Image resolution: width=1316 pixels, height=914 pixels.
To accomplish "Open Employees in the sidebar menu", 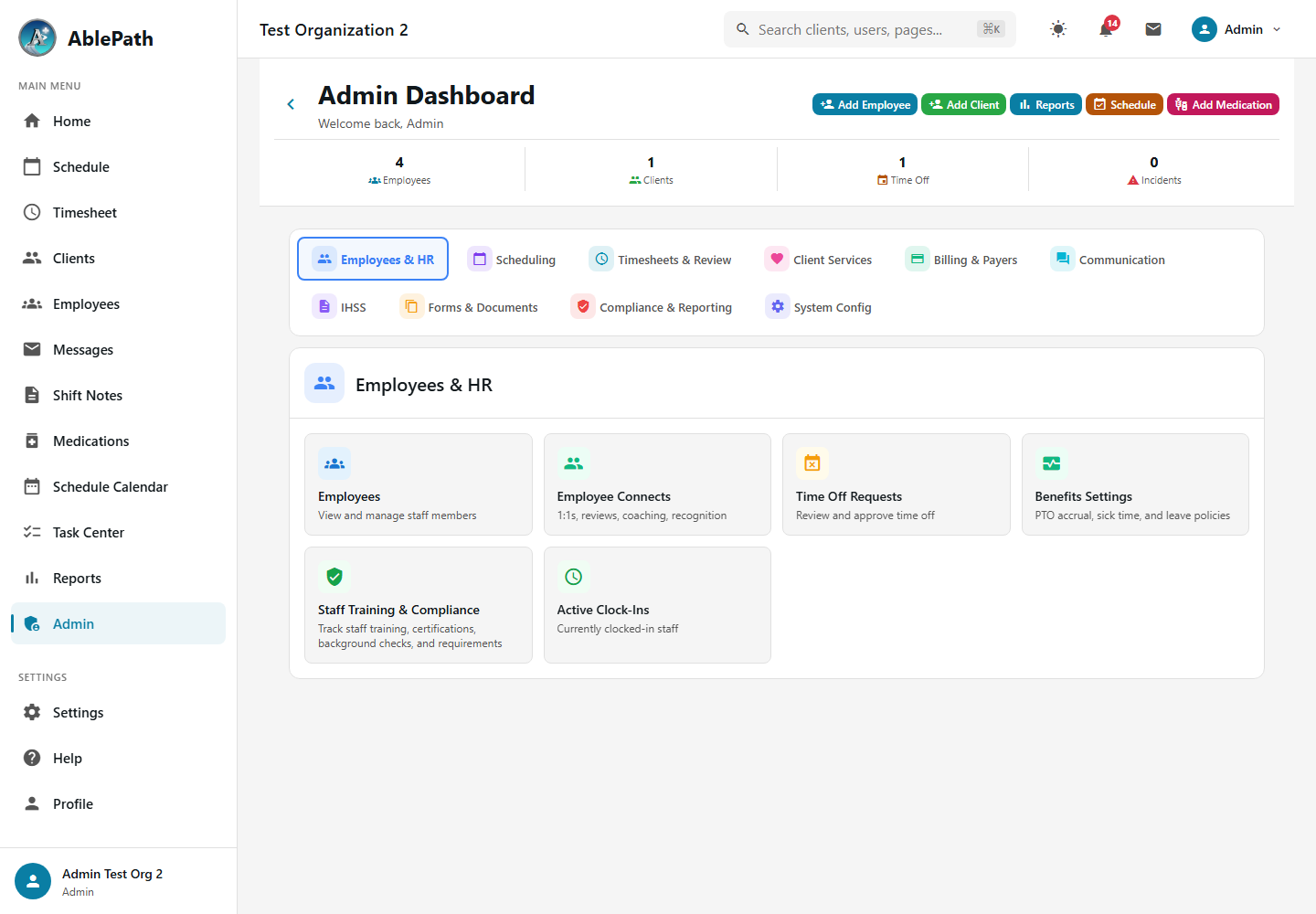I will [118, 303].
